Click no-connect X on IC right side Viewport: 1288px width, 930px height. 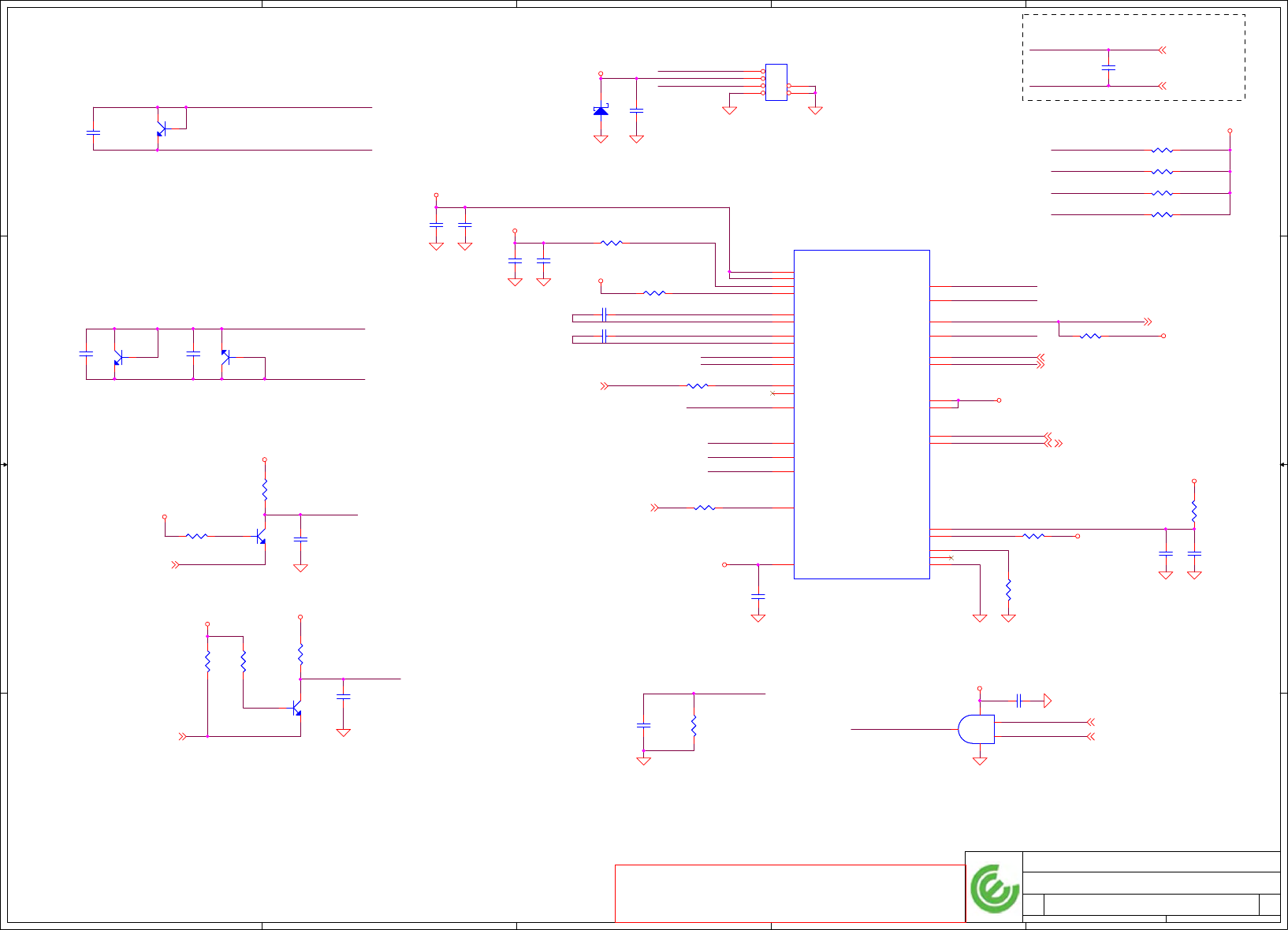pyautogui.click(x=951, y=558)
